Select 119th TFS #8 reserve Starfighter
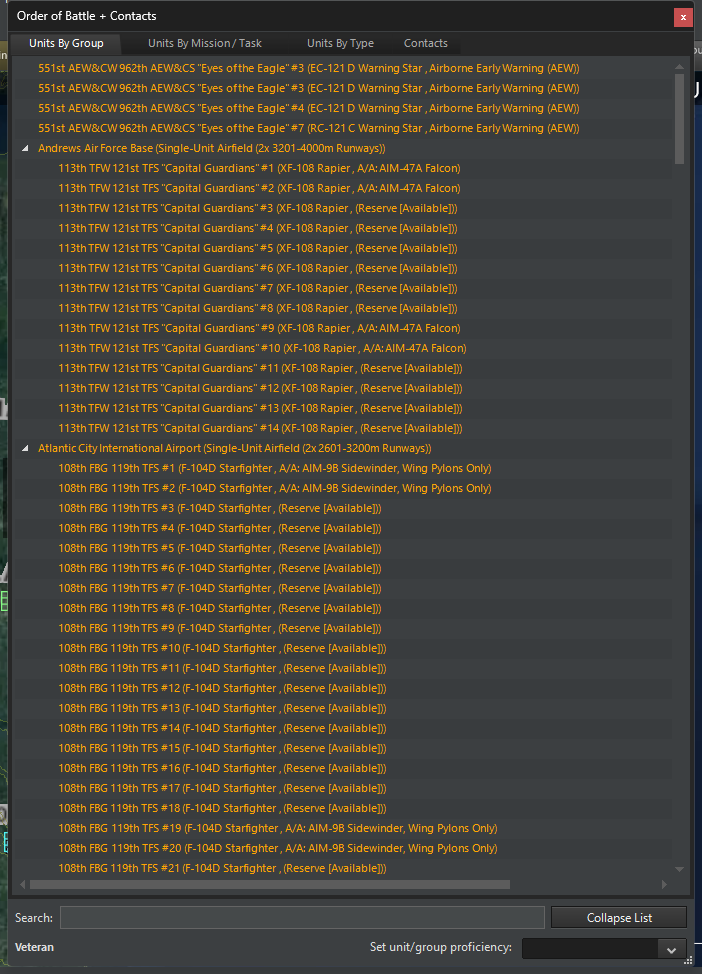 coord(220,608)
